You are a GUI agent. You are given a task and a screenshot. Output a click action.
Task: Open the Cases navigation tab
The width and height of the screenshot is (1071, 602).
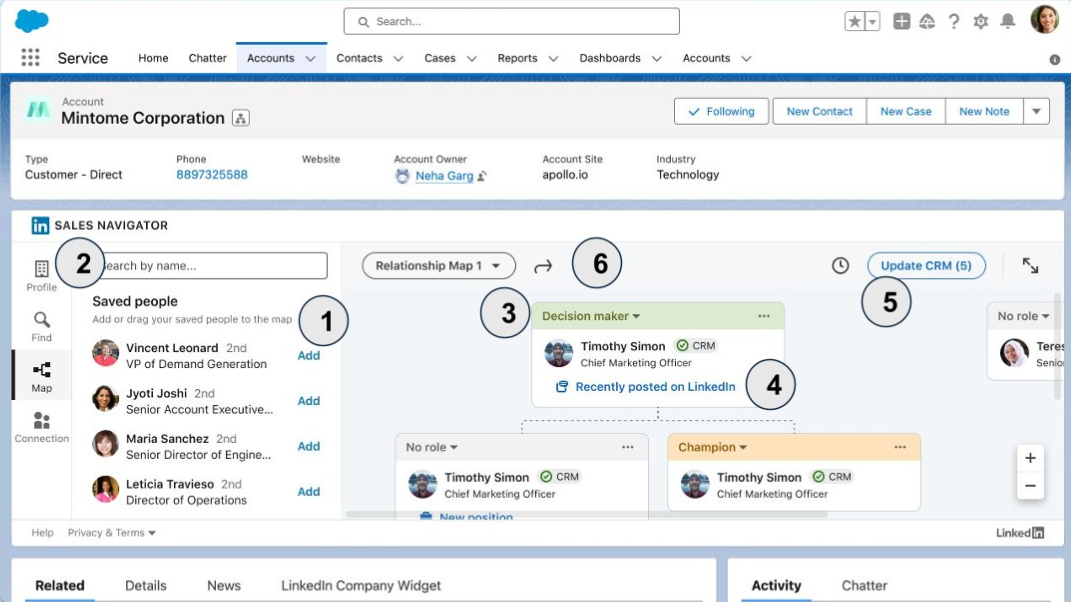pos(440,58)
